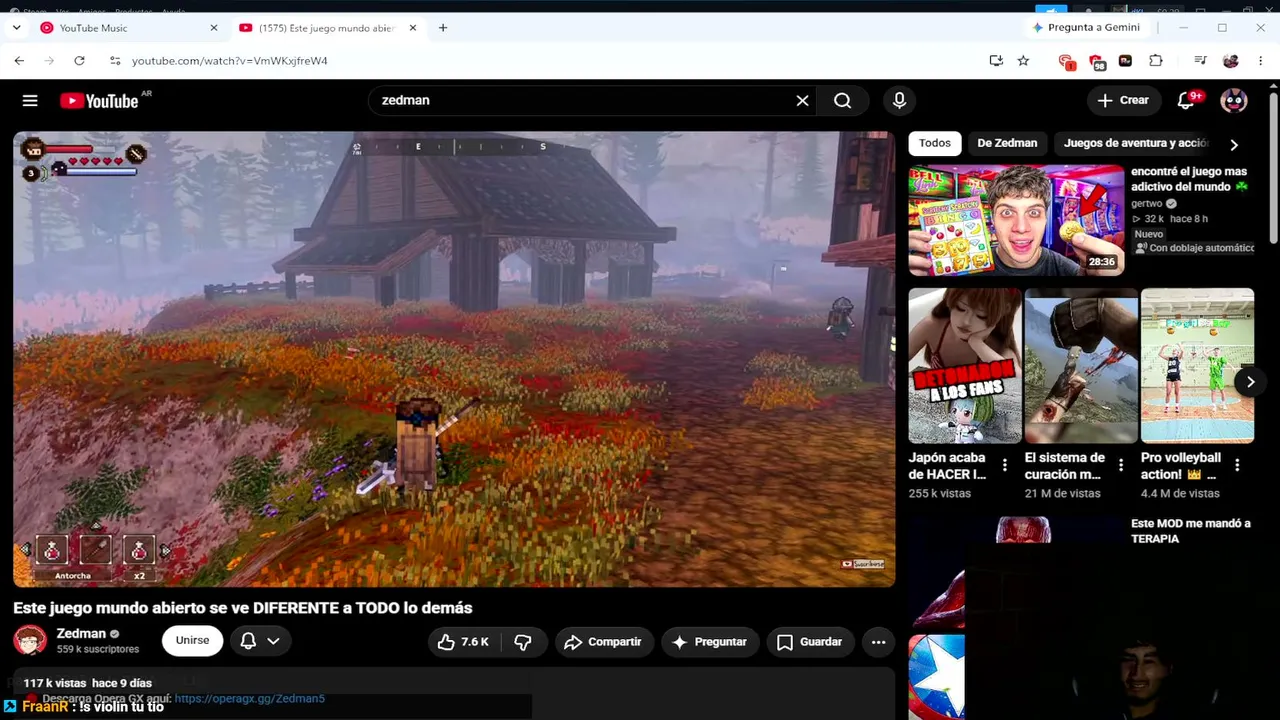Install YouTube app using address bar icon
This screenshot has height=720, width=1280.
(x=996, y=60)
